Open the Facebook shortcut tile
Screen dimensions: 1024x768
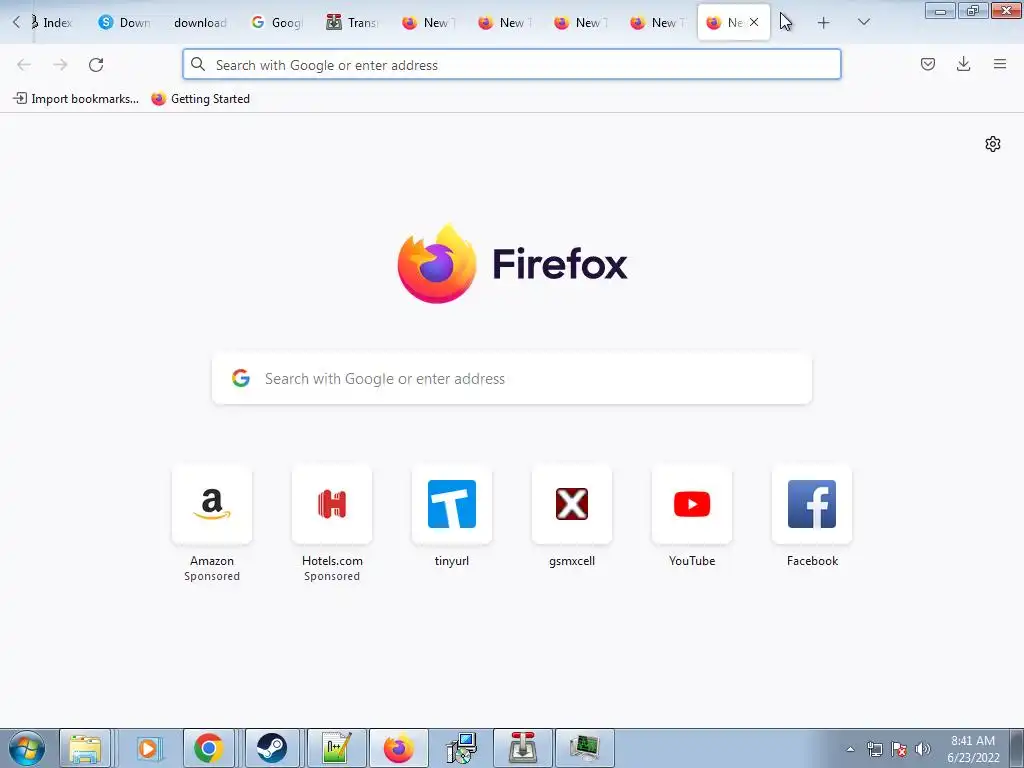click(812, 504)
